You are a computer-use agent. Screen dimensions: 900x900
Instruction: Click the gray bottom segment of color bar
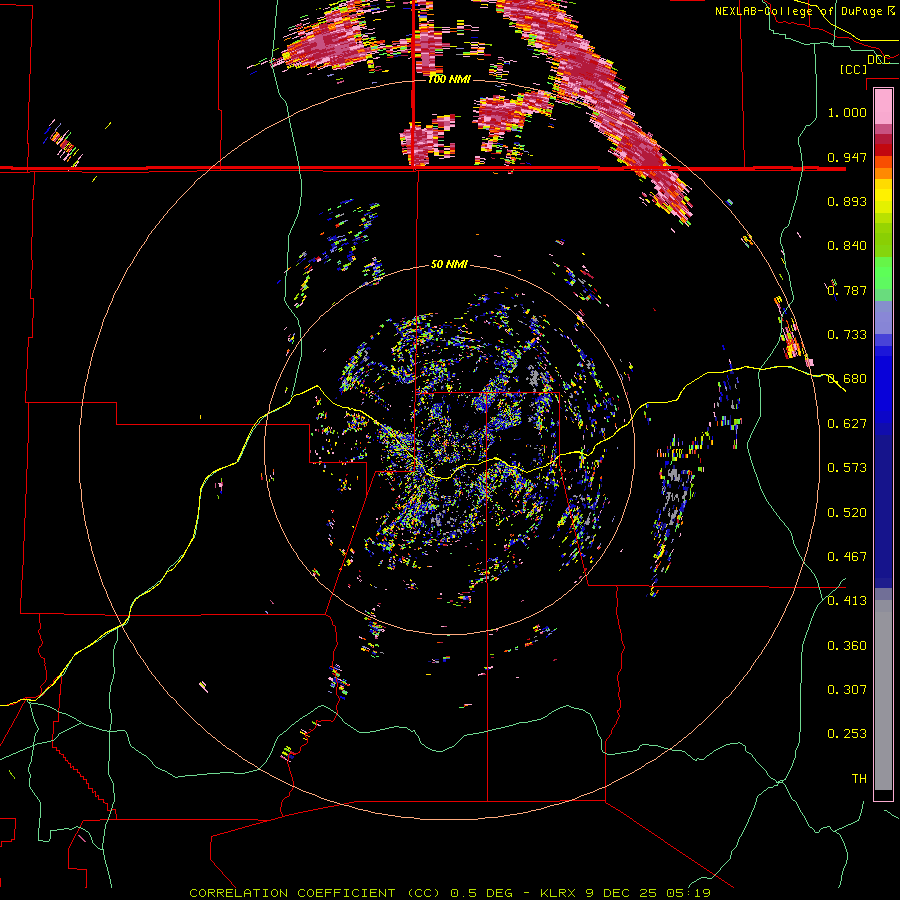coord(883,695)
